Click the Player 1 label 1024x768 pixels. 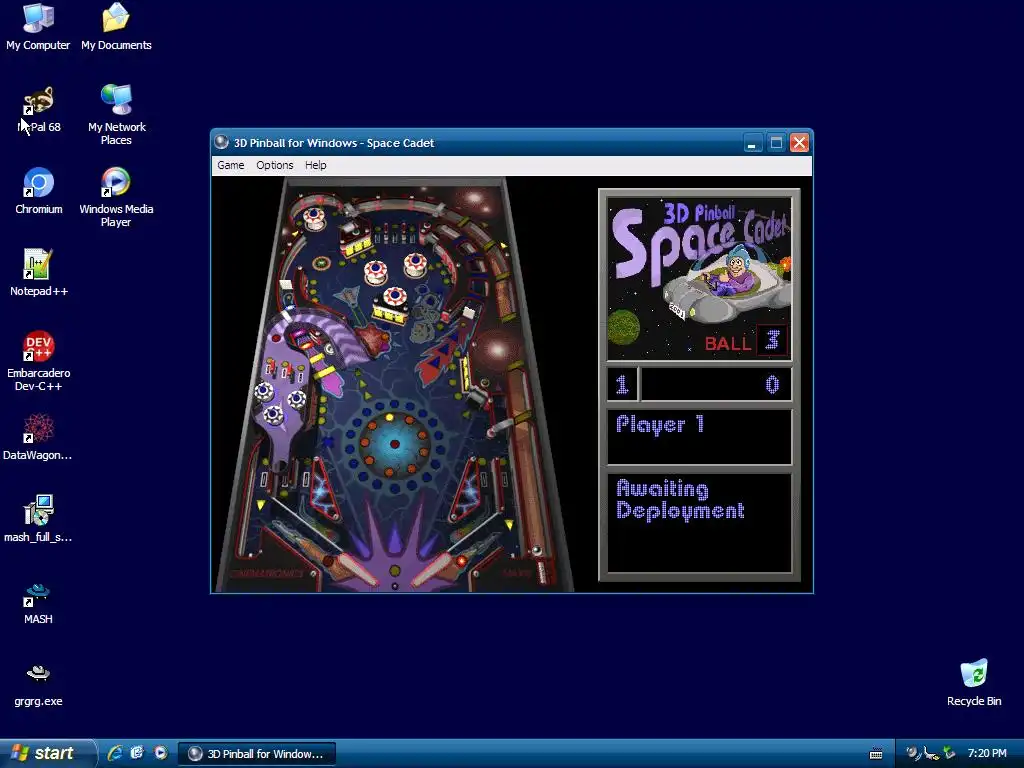tap(660, 425)
